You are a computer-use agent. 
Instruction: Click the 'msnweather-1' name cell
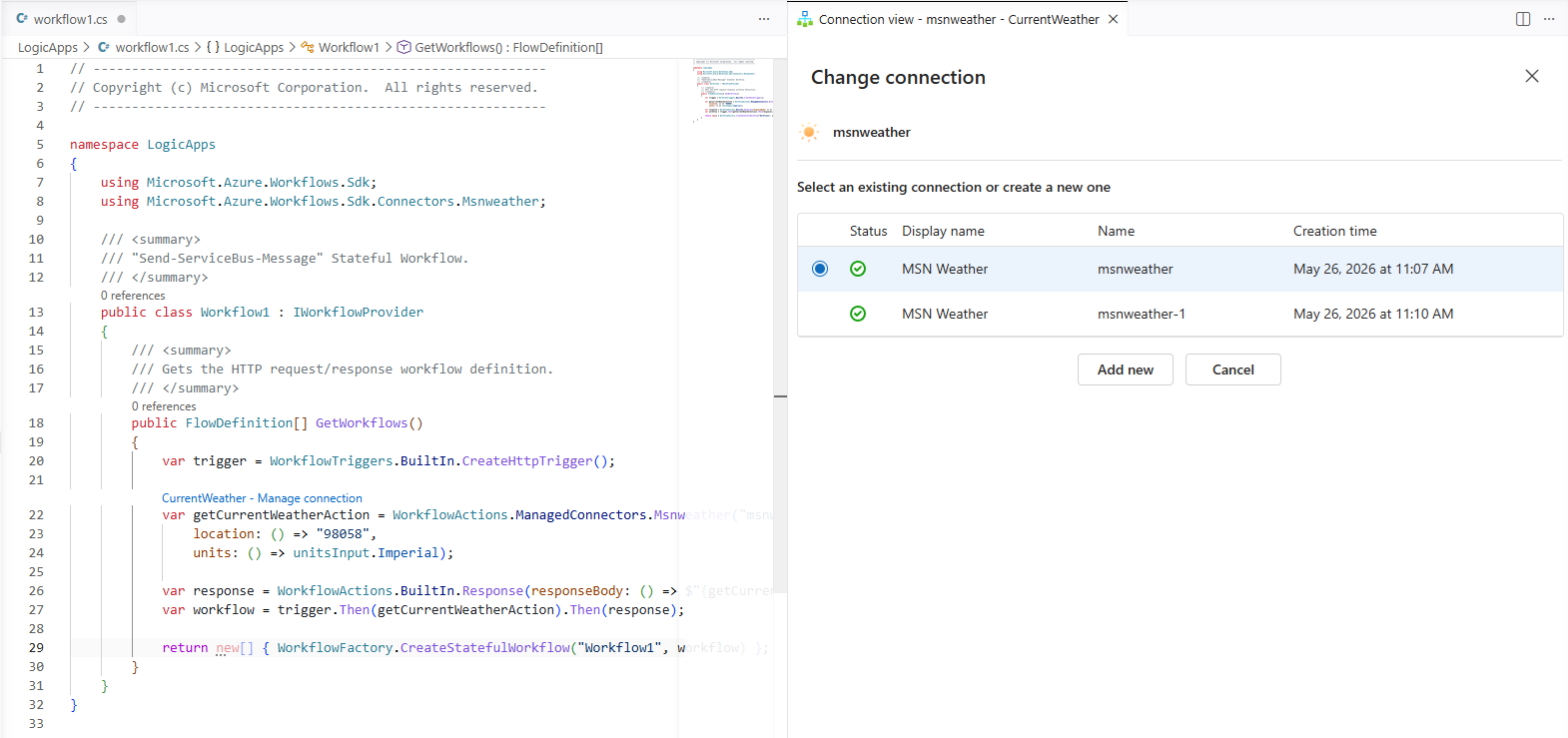[1142, 314]
